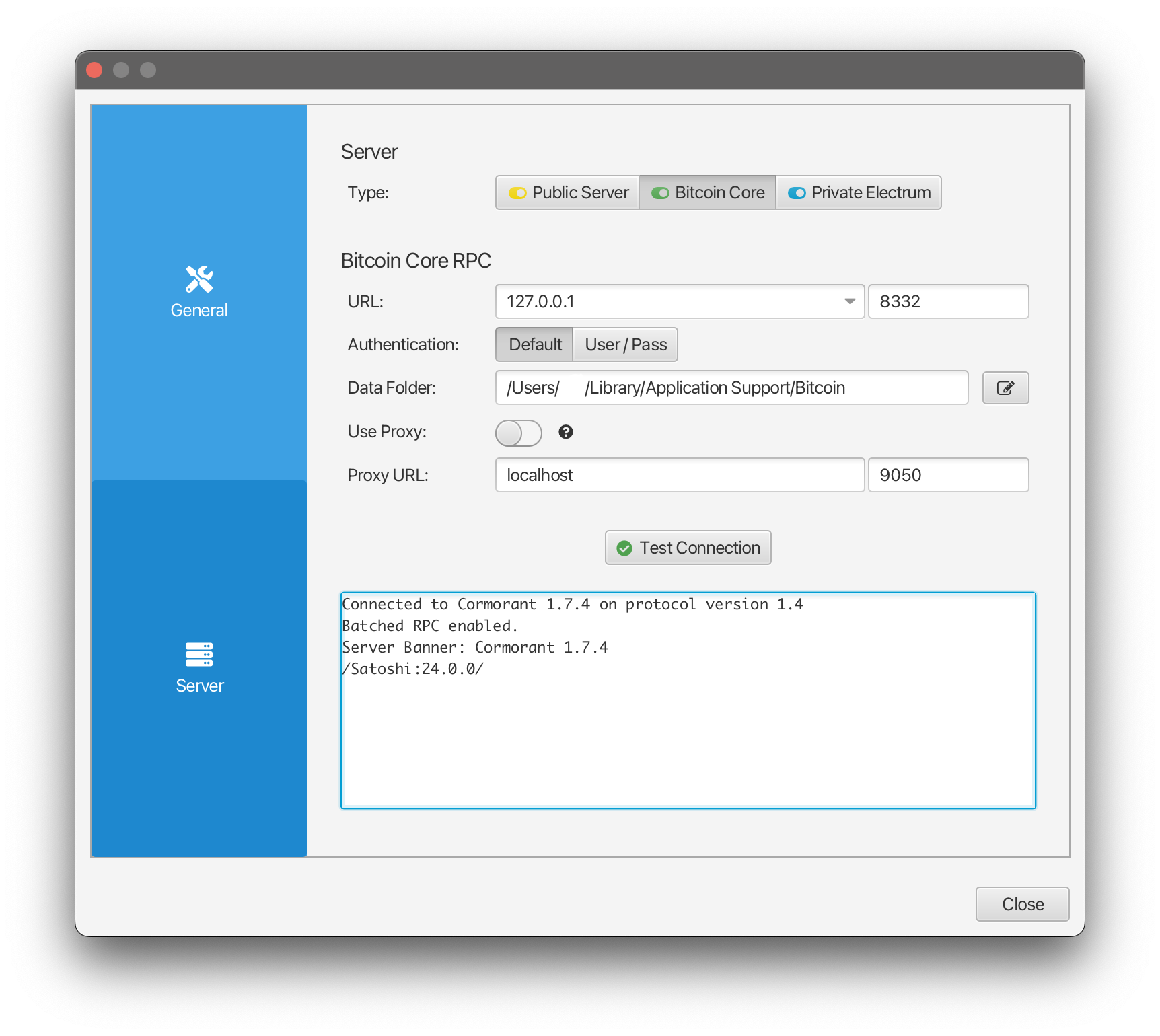Screen dimensions: 1160x1036
Task: Select the Proxy URL field showing localhost
Action: coord(680,475)
